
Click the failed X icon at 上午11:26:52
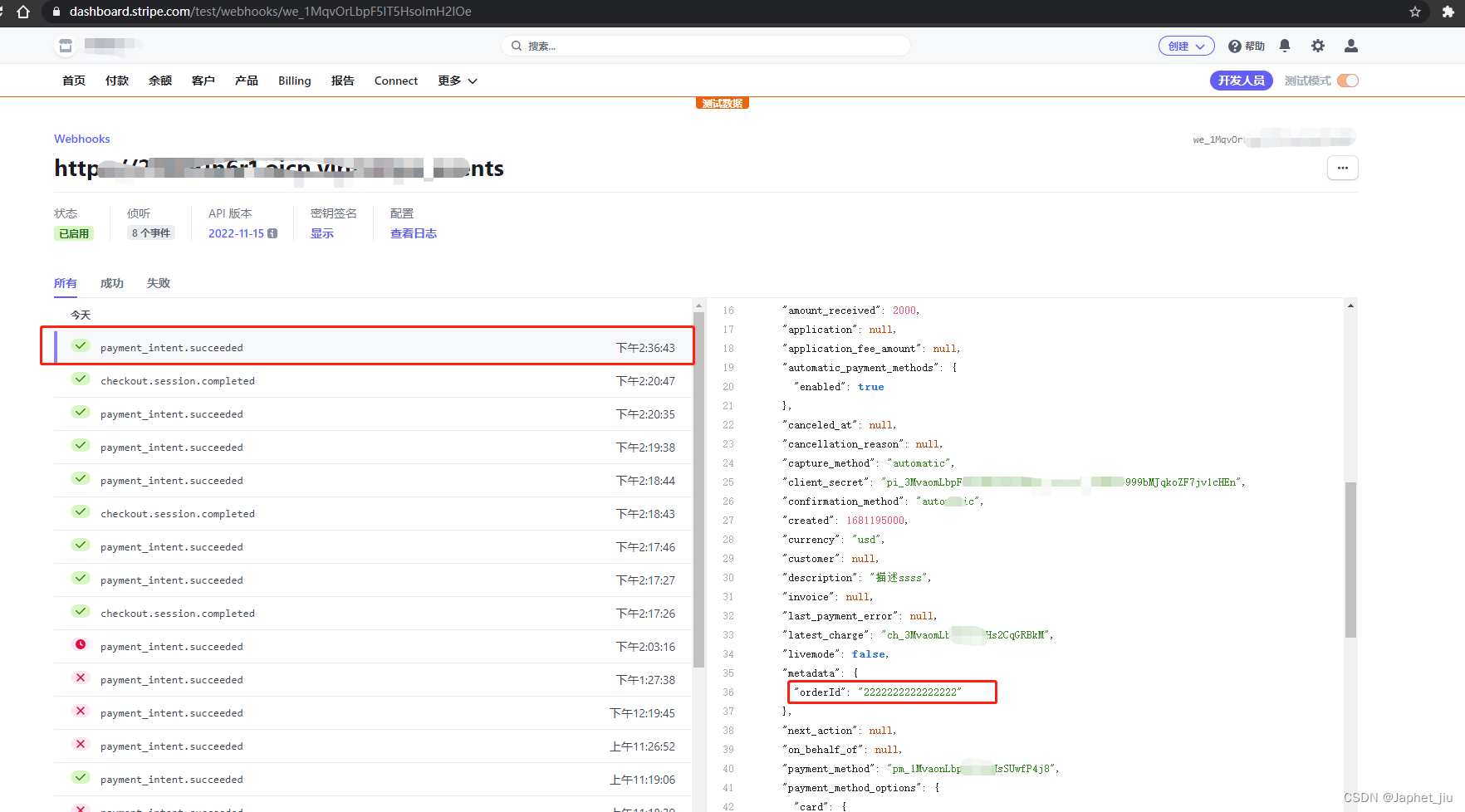[81, 744]
